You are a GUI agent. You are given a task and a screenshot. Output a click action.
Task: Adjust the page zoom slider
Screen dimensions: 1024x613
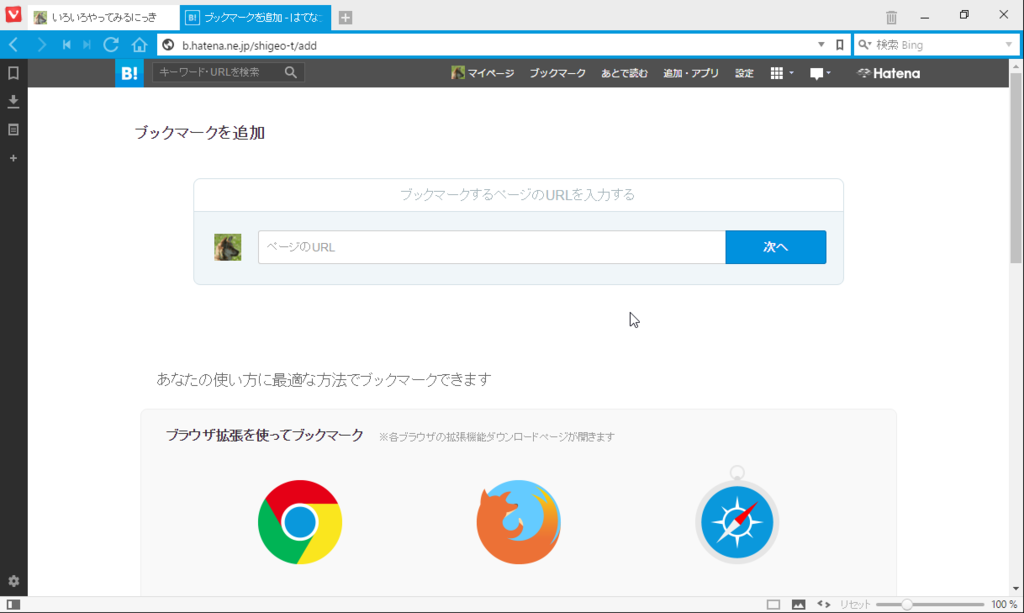930,605
